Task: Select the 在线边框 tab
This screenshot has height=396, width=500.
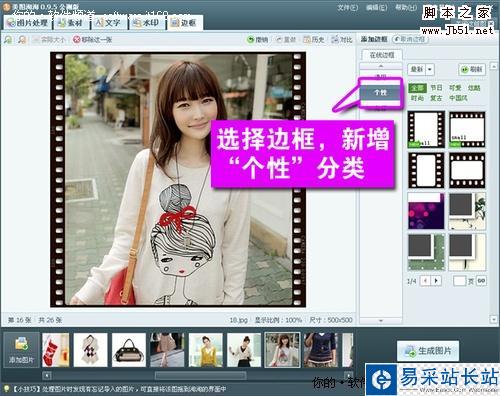Action: click(x=382, y=55)
